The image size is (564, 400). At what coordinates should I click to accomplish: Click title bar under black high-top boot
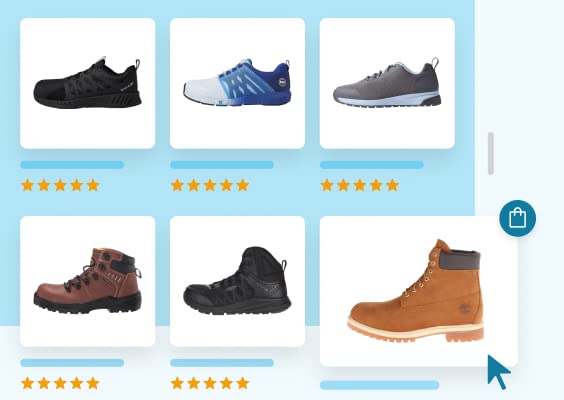[x=222, y=363]
